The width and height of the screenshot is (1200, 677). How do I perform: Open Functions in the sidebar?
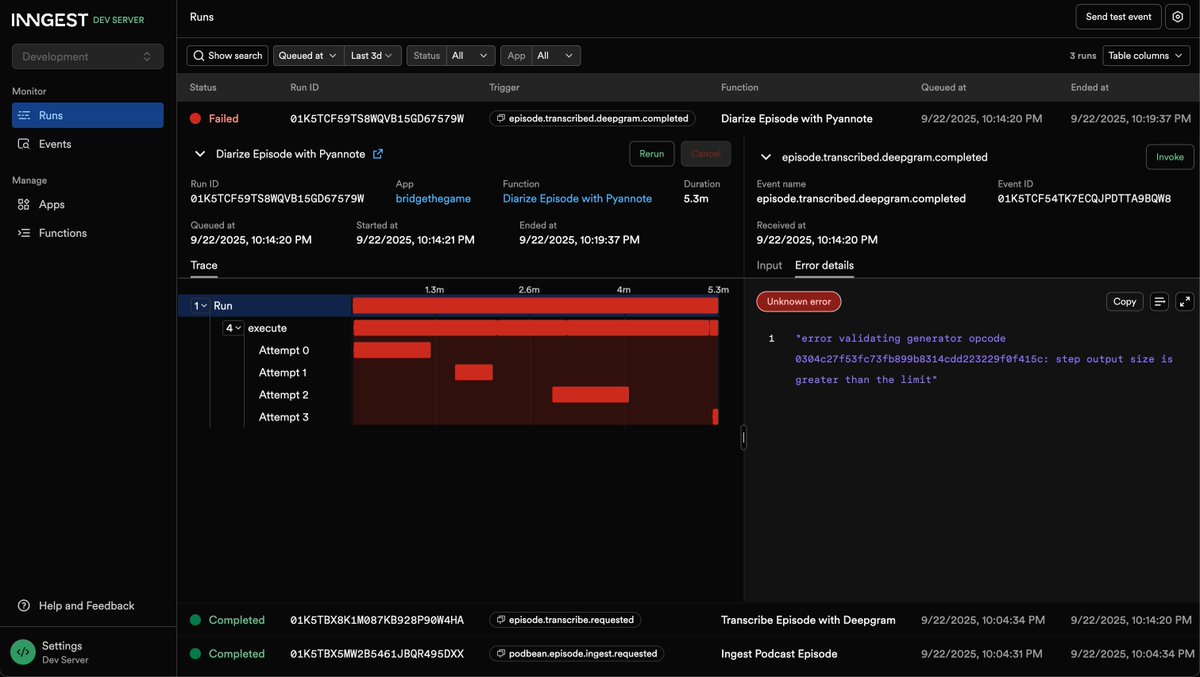point(88,233)
